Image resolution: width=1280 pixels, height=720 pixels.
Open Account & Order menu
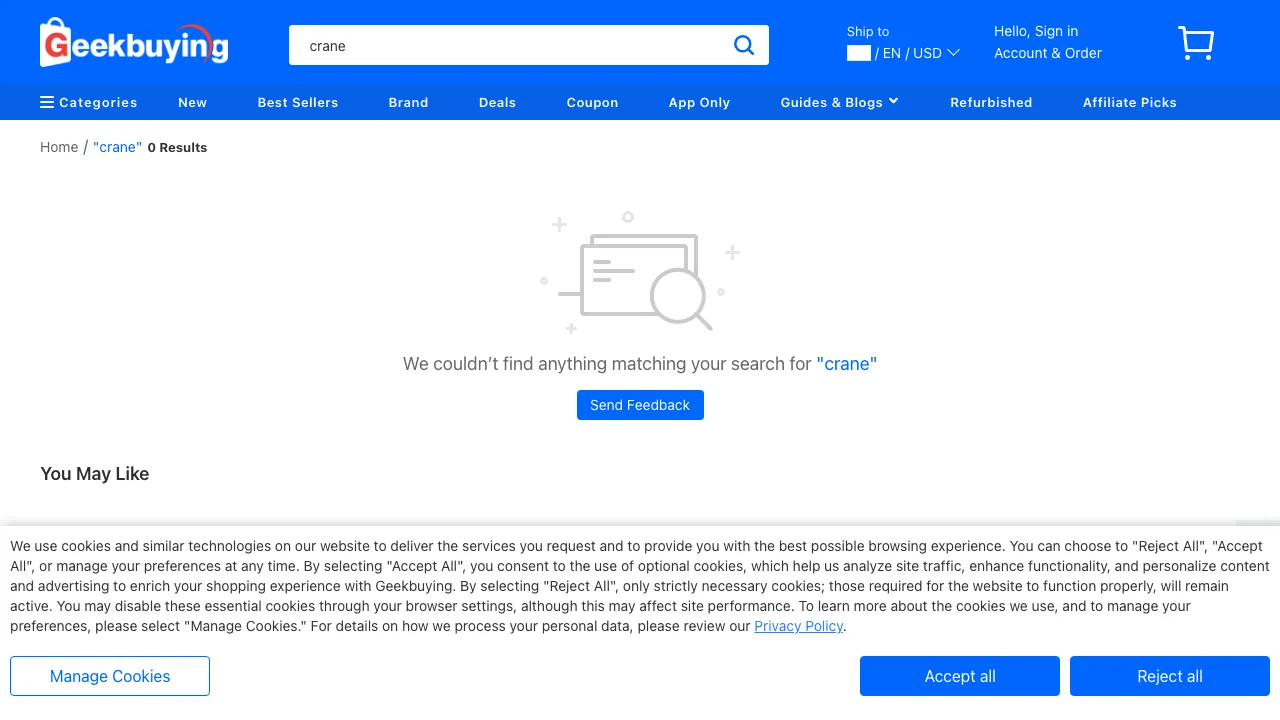coord(1048,53)
